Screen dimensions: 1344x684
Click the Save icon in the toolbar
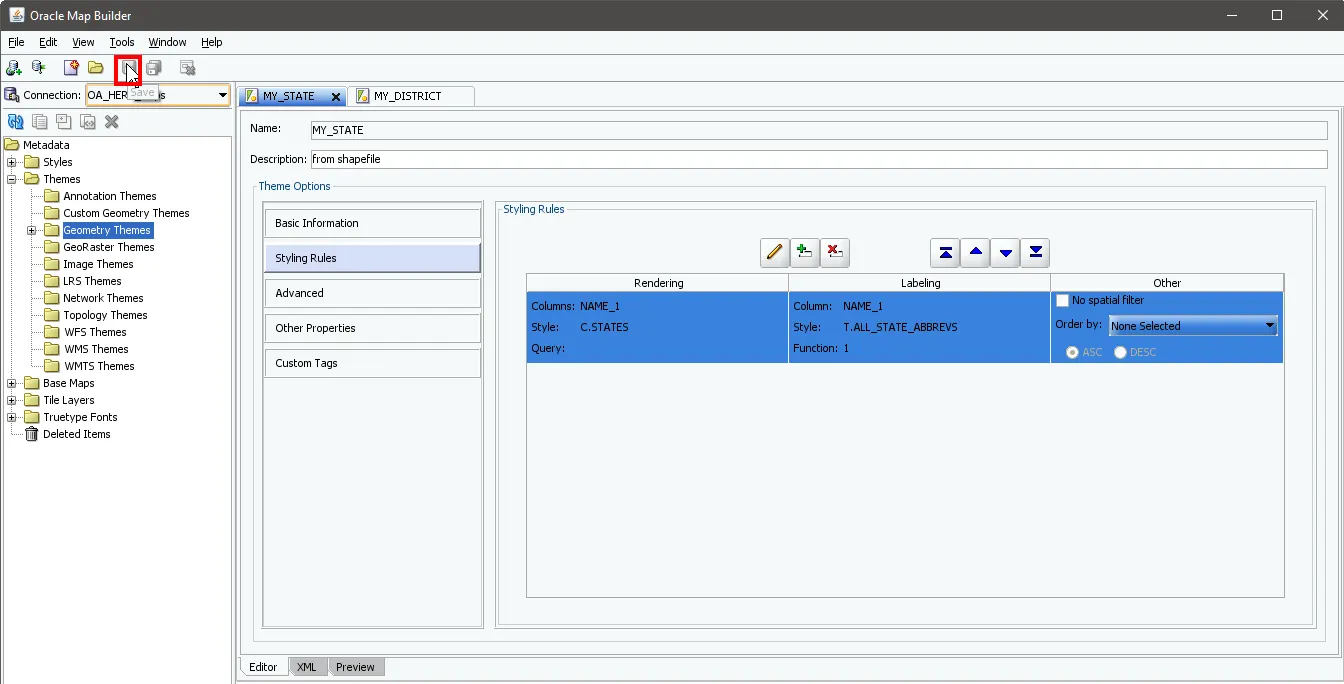click(x=127, y=68)
